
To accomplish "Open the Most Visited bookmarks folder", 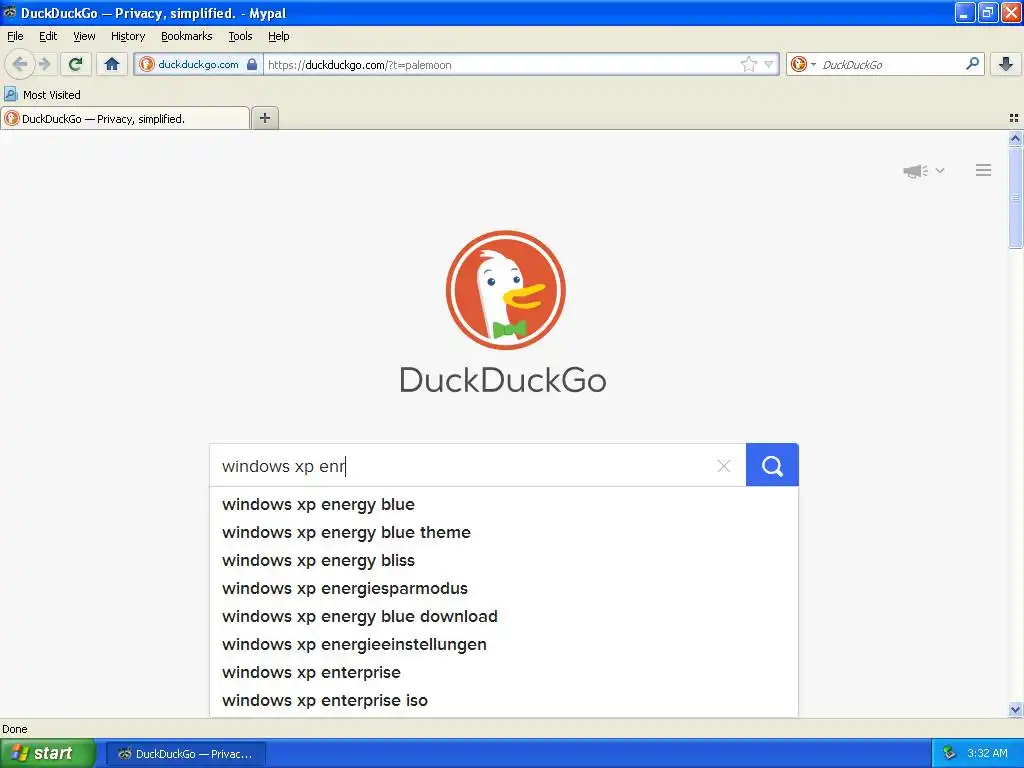I will click(x=43, y=95).
